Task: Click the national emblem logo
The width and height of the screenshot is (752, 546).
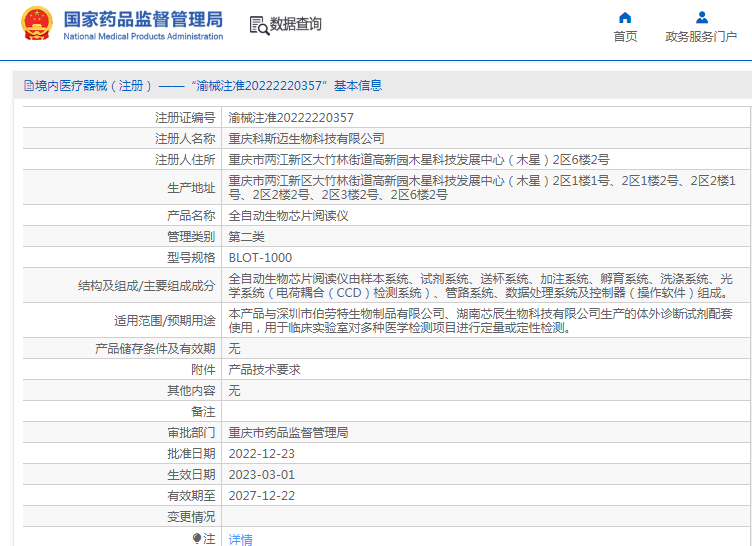Action: tap(37, 24)
